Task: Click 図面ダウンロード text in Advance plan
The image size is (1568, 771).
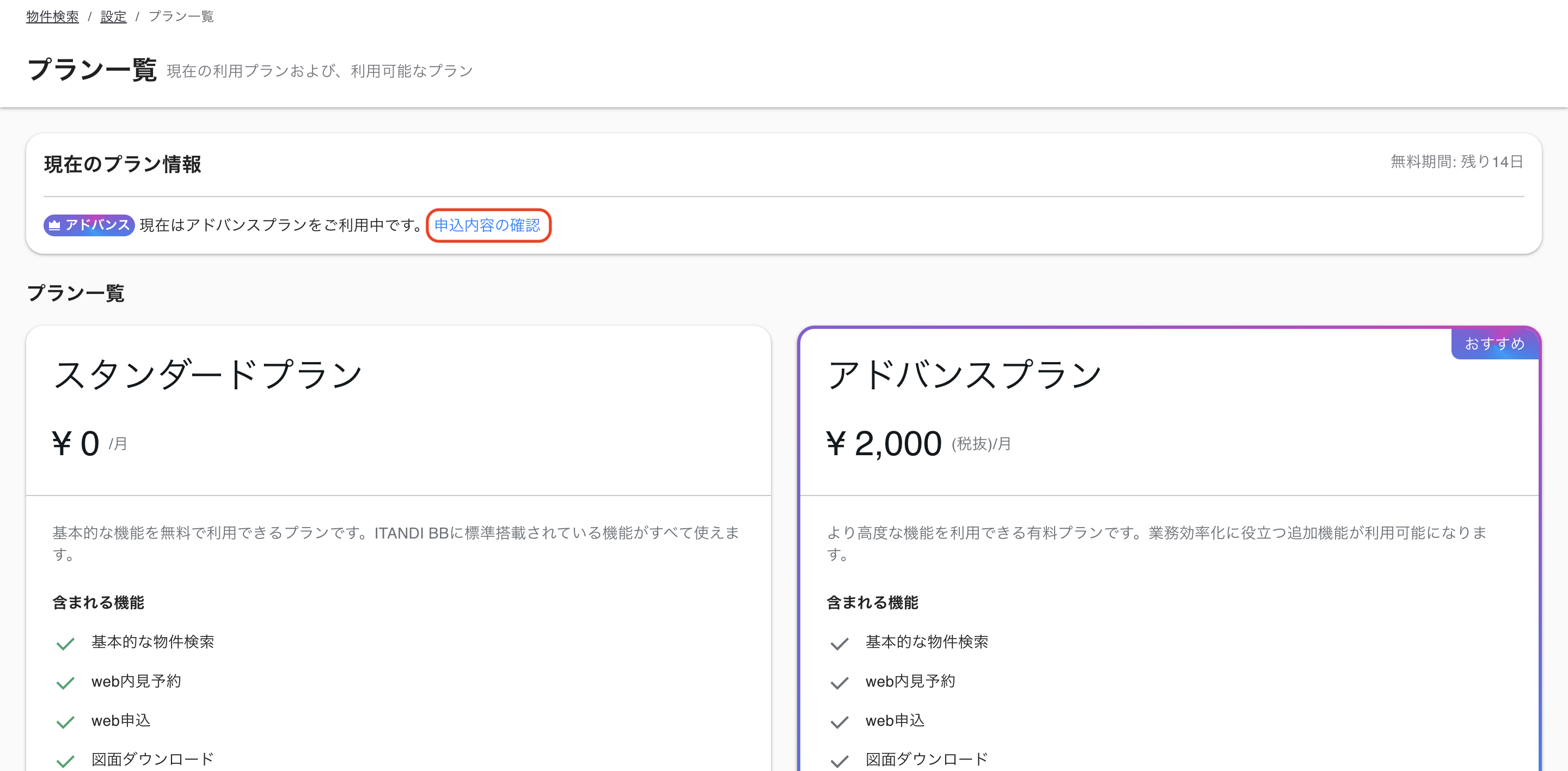Action: pyautogui.click(x=927, y=760)
